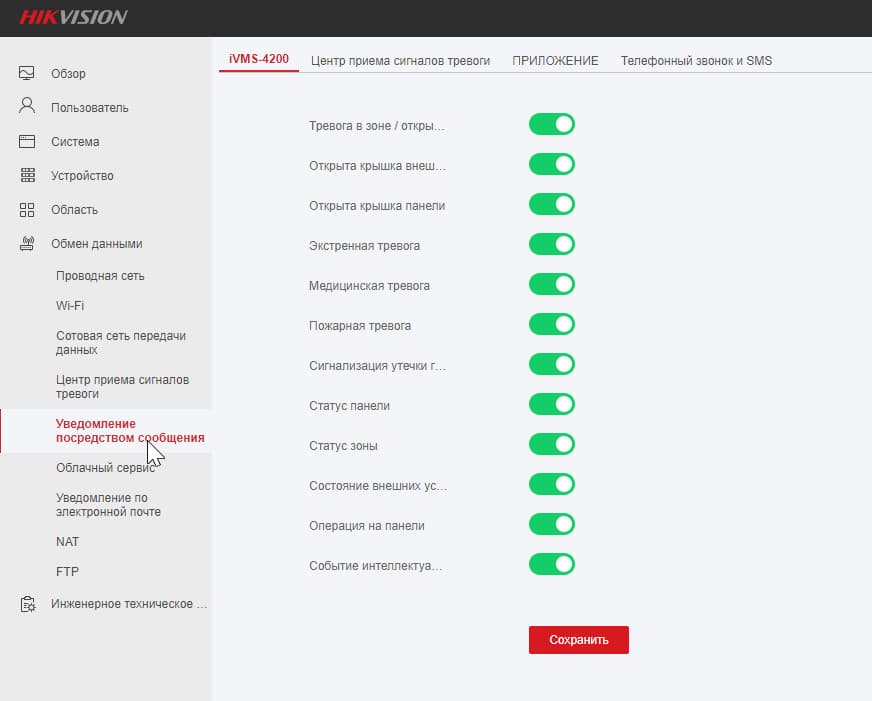
Task: Open Уведомление по электронной почте item
Action: 108,505
